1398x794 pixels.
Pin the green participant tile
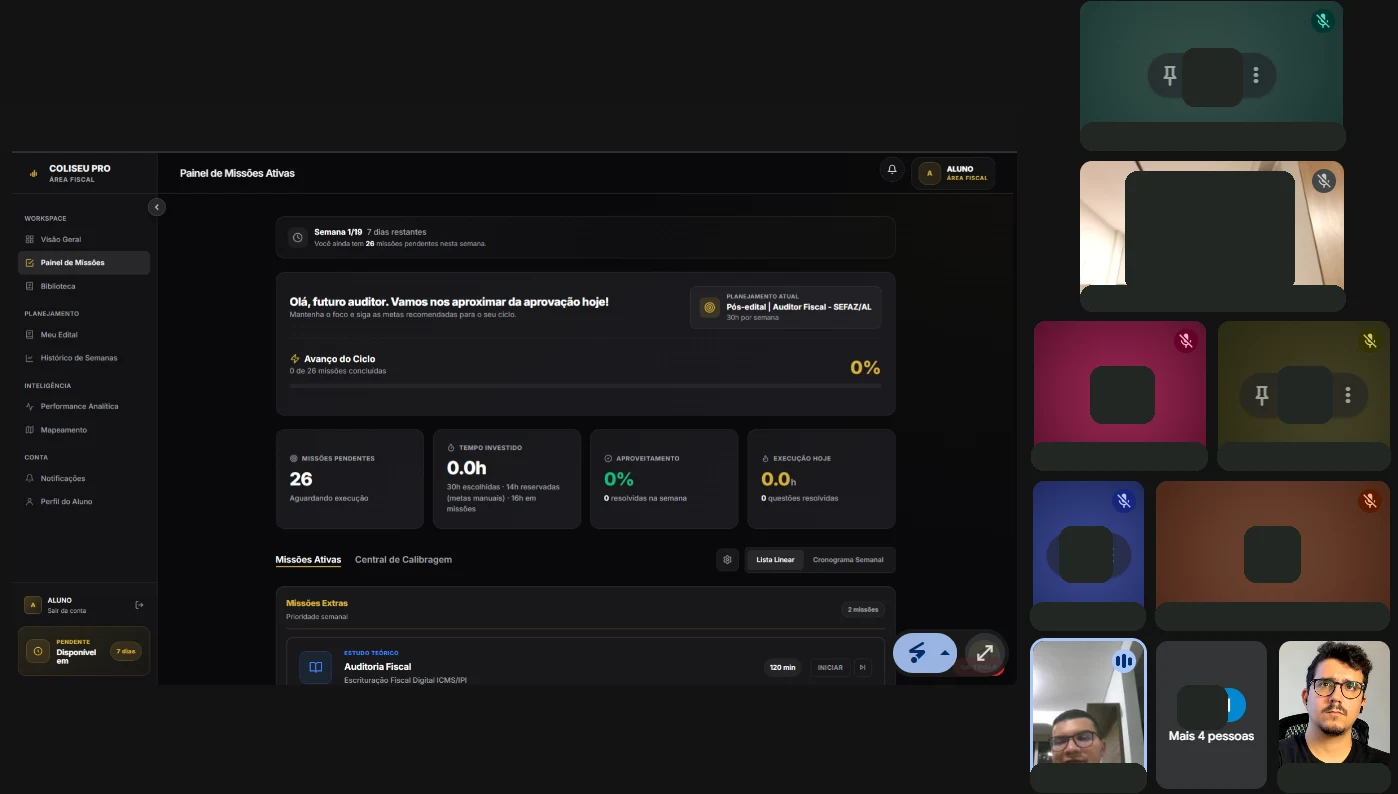(1169, 75)
